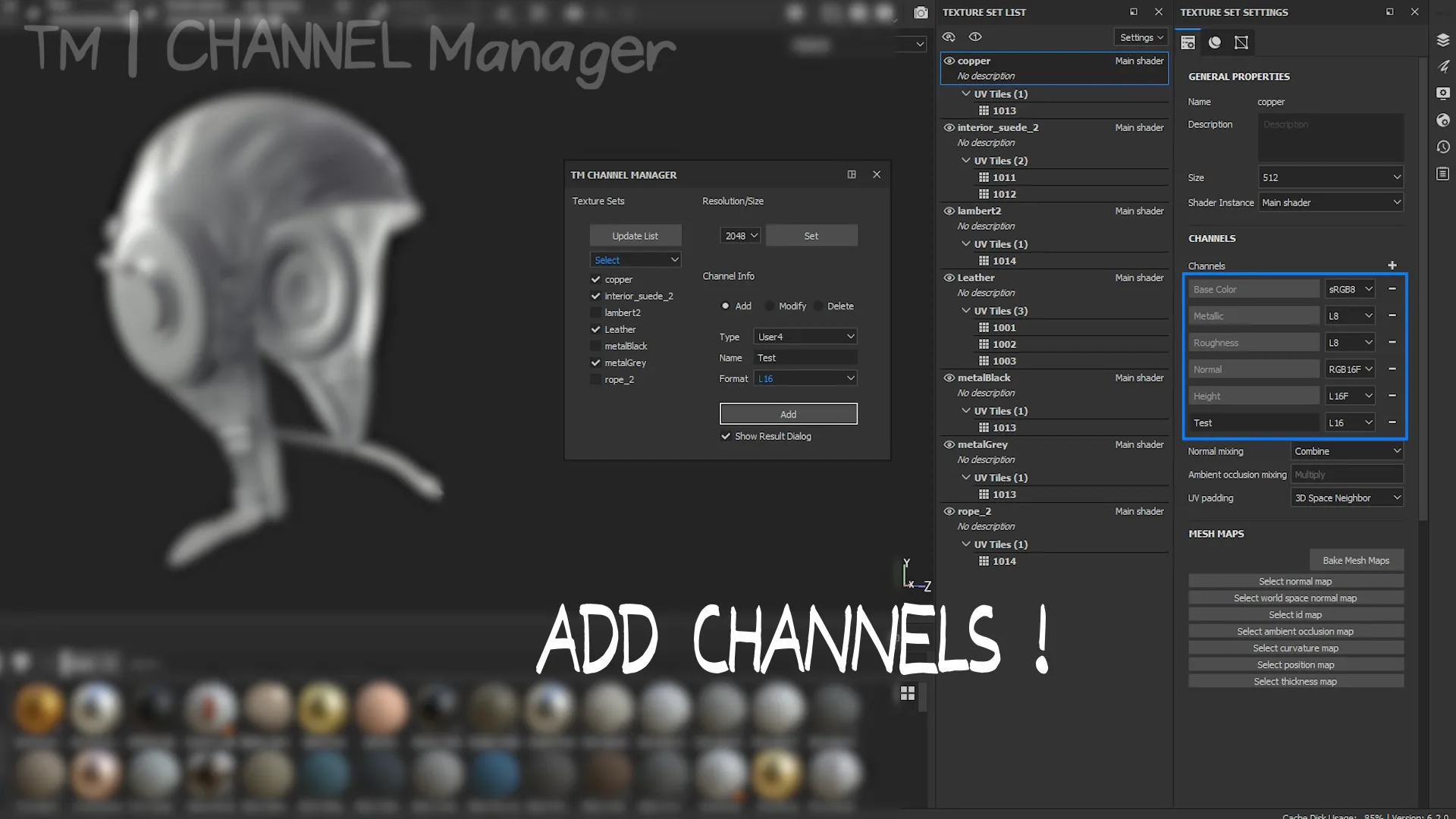Open the Layers panel from right sidebar

point(1443,40)
